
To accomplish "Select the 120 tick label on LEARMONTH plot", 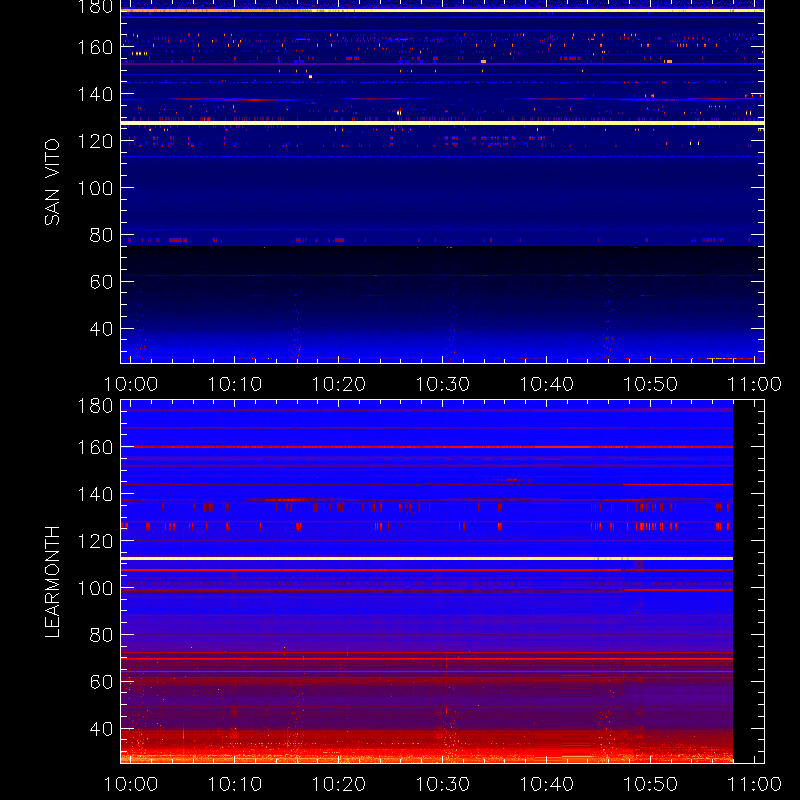I will 95,541.
